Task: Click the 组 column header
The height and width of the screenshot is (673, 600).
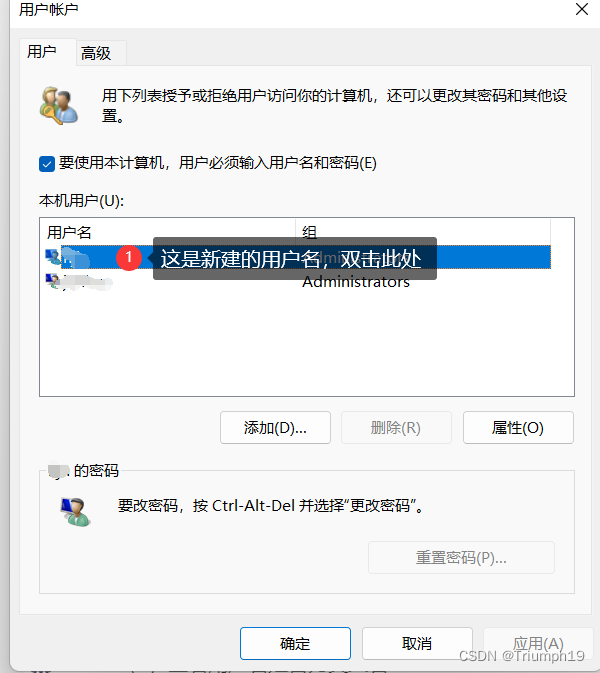Action: [423, 232]
